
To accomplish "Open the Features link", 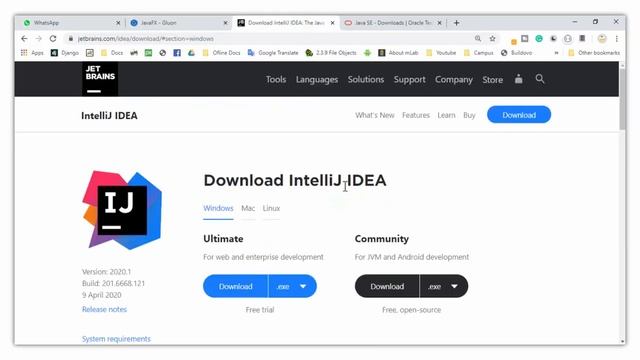I will (x=416, y=115).
